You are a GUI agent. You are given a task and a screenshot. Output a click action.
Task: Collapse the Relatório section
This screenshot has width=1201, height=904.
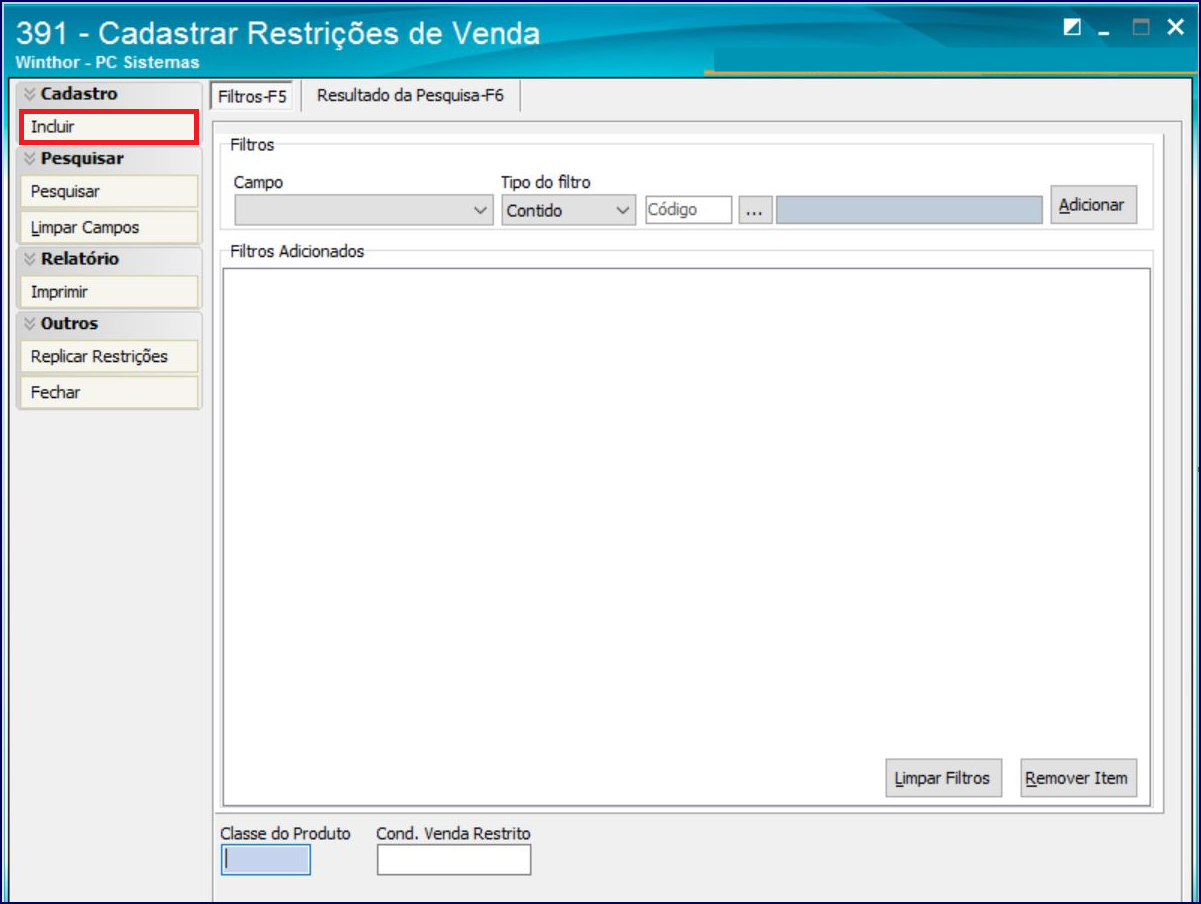point(109,259)
